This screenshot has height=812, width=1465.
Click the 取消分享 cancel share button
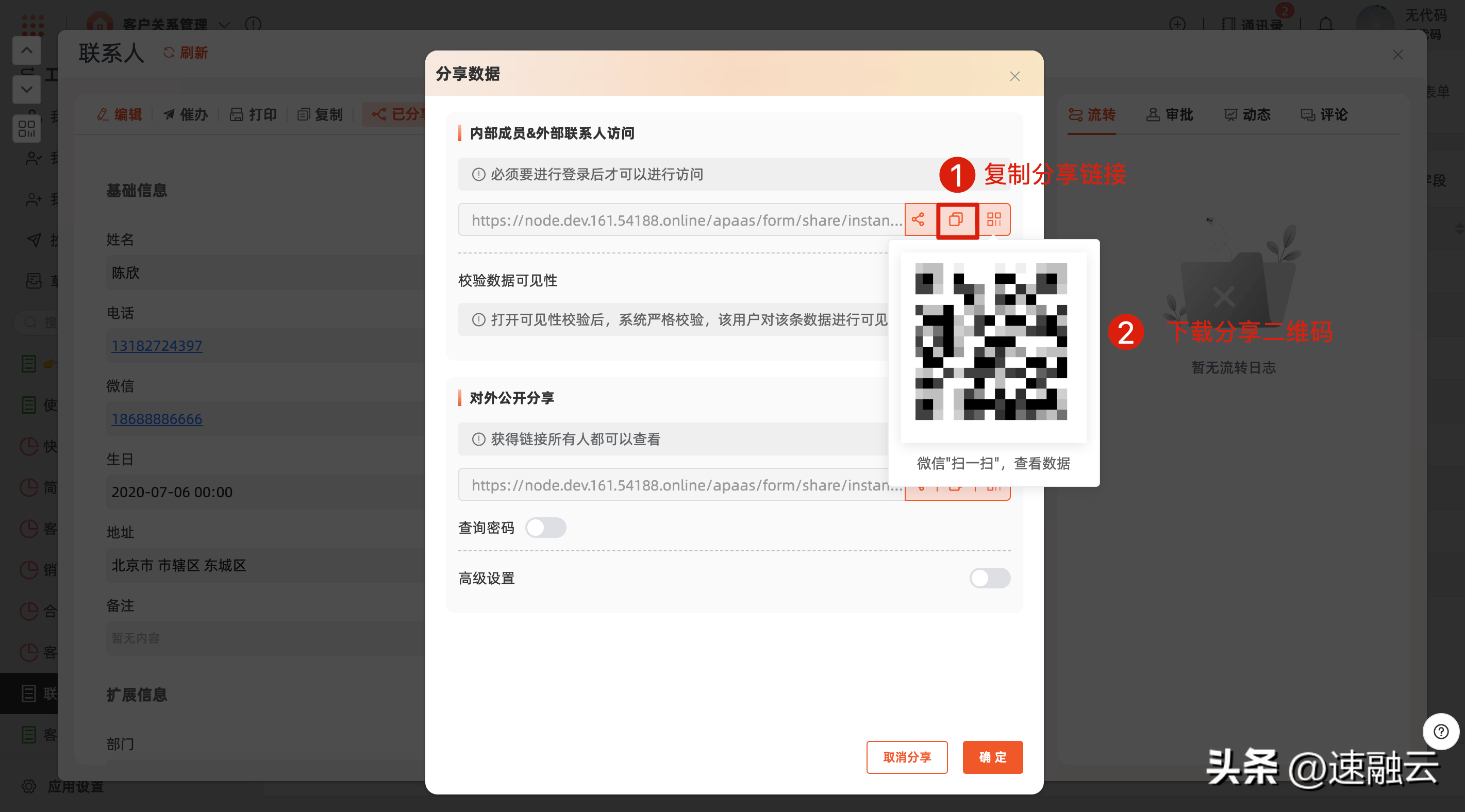pyautogui.click(x=907, y=757)
